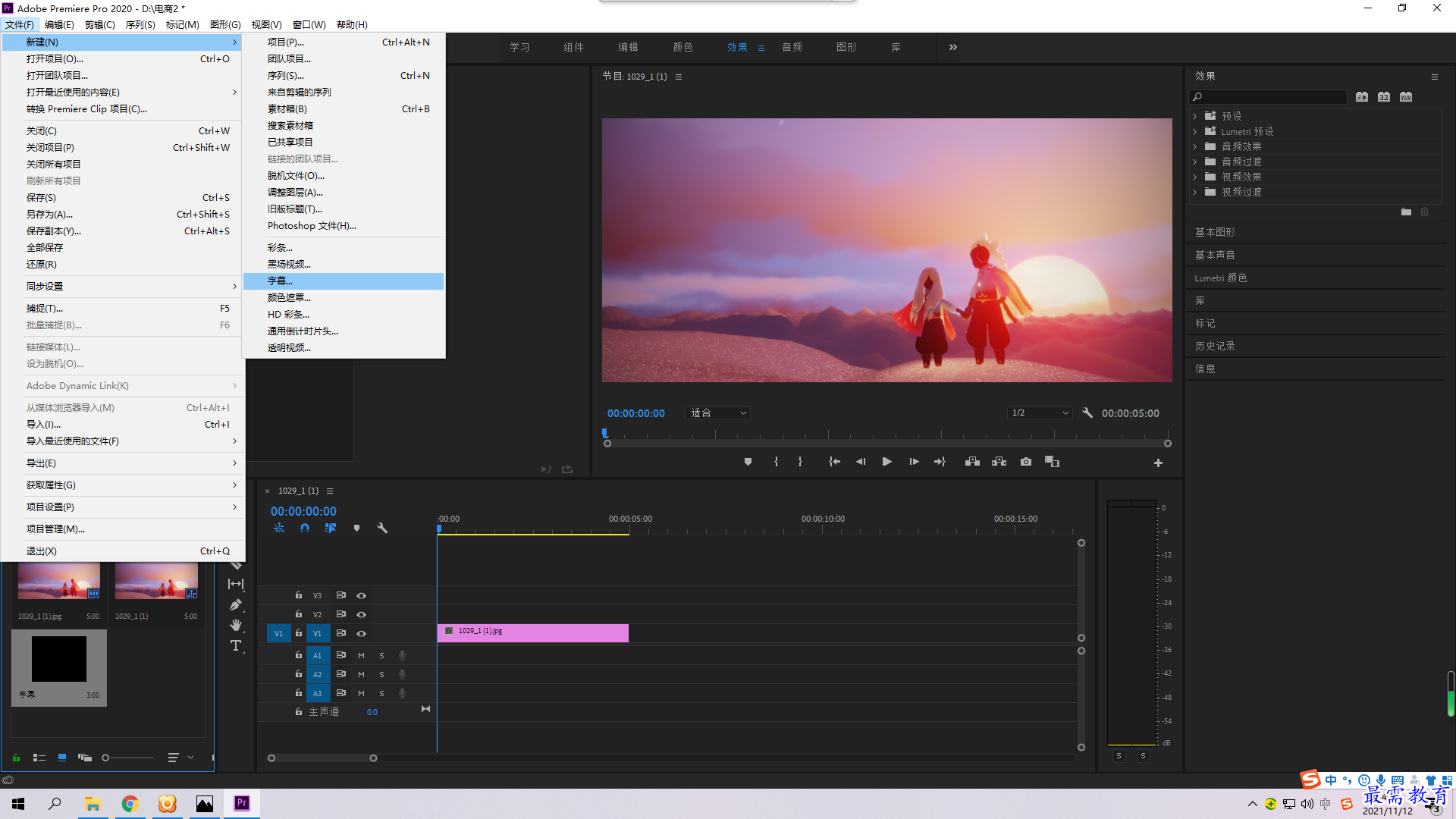The height and width of the screenshot is (819, 1456).
Task: Toggle V1 track output eye
Action: coord(362,634)
